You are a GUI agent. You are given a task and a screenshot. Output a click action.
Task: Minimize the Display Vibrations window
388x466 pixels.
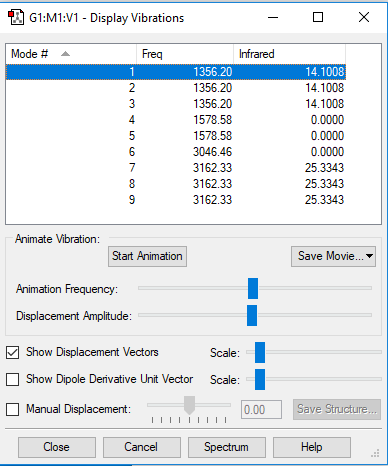click(273, 17)
